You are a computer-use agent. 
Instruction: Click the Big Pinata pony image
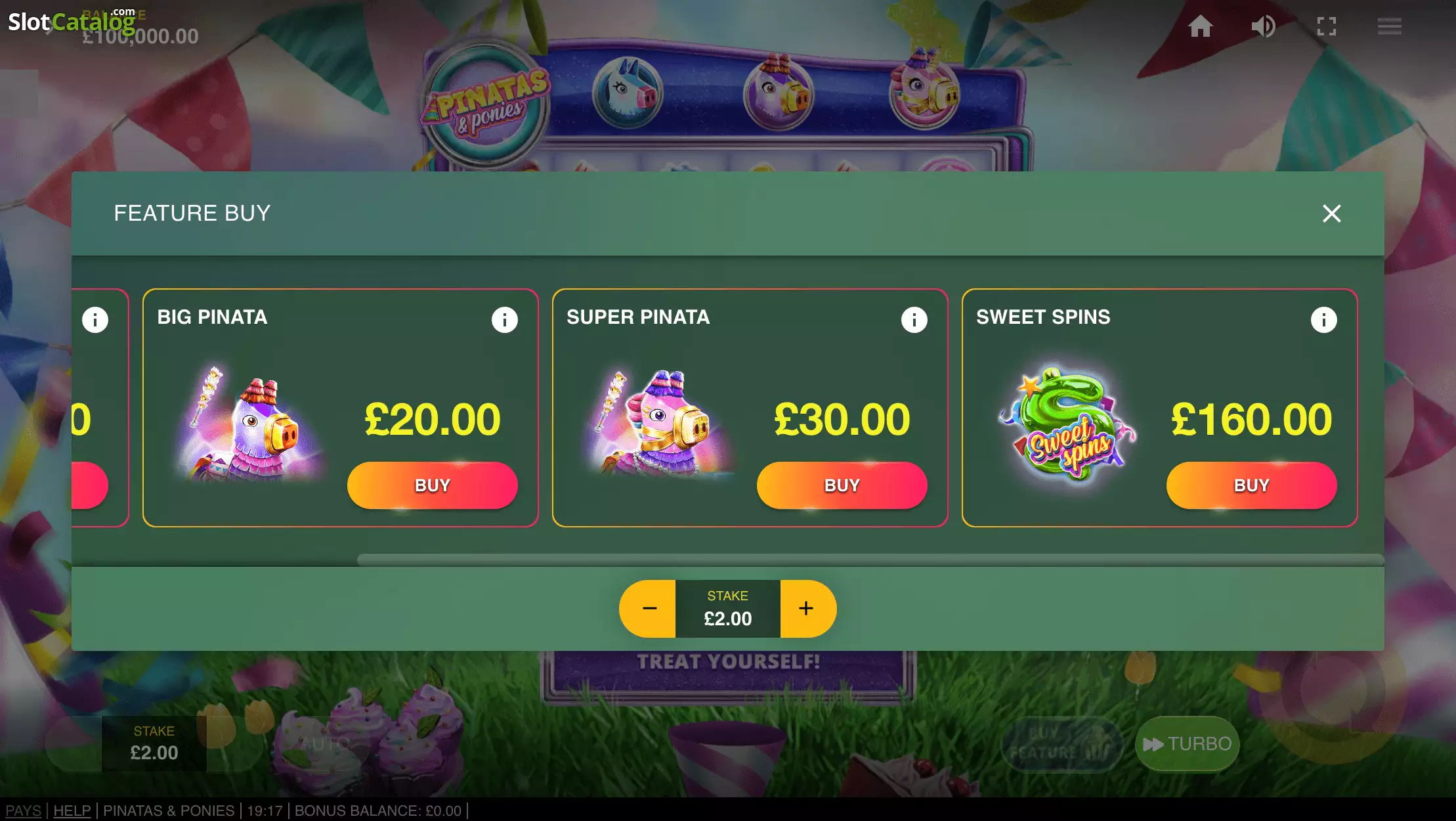[x=251, y=424]
